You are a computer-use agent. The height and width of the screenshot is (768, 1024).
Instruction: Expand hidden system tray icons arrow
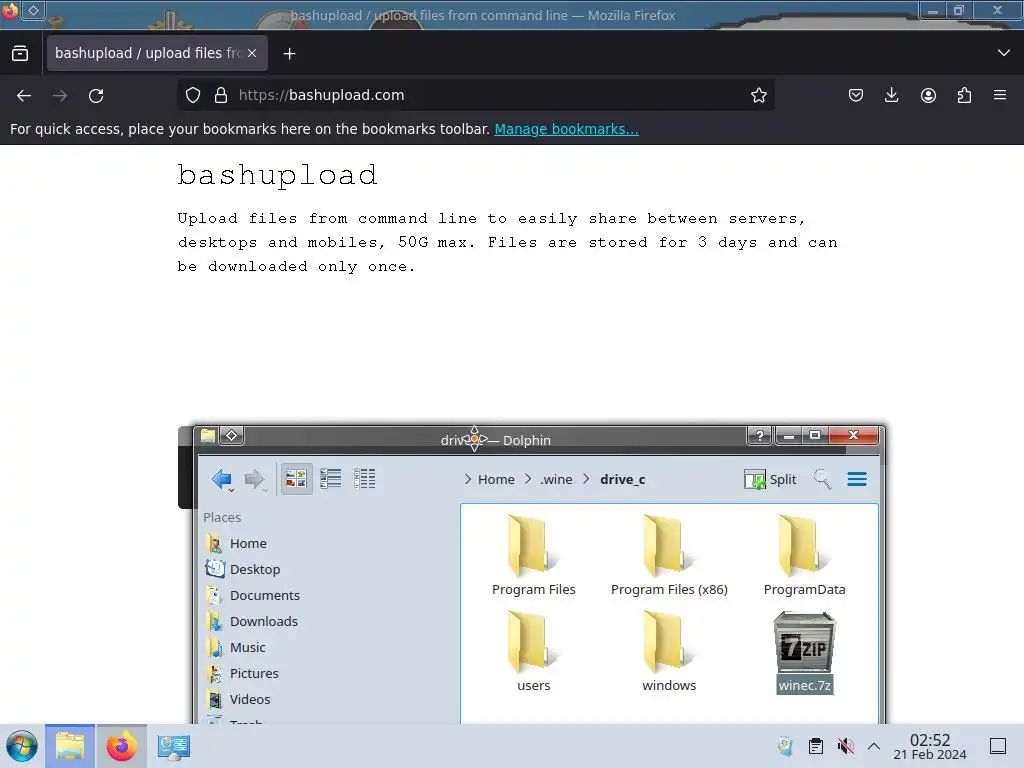tap(874, 746)
